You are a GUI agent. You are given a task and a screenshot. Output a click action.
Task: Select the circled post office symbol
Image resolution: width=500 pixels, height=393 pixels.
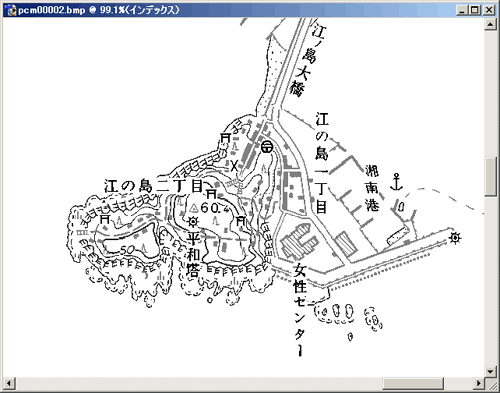click(x=267, y=146)
